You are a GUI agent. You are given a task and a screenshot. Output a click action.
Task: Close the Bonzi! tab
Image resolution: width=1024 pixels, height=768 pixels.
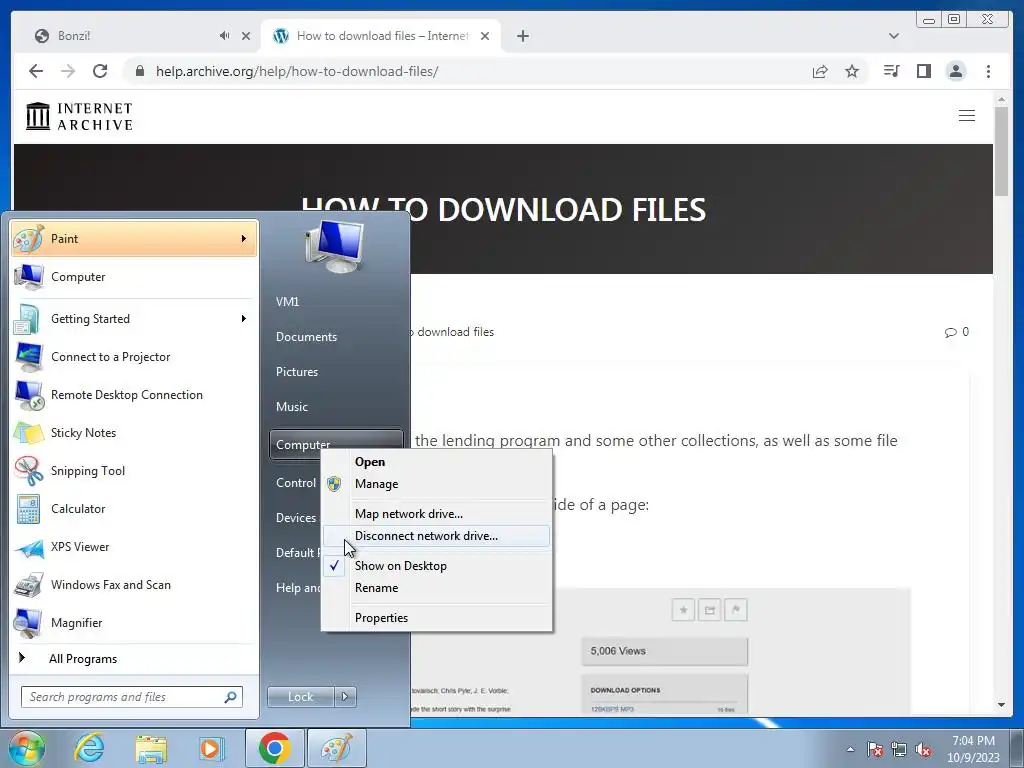point(246,36)
